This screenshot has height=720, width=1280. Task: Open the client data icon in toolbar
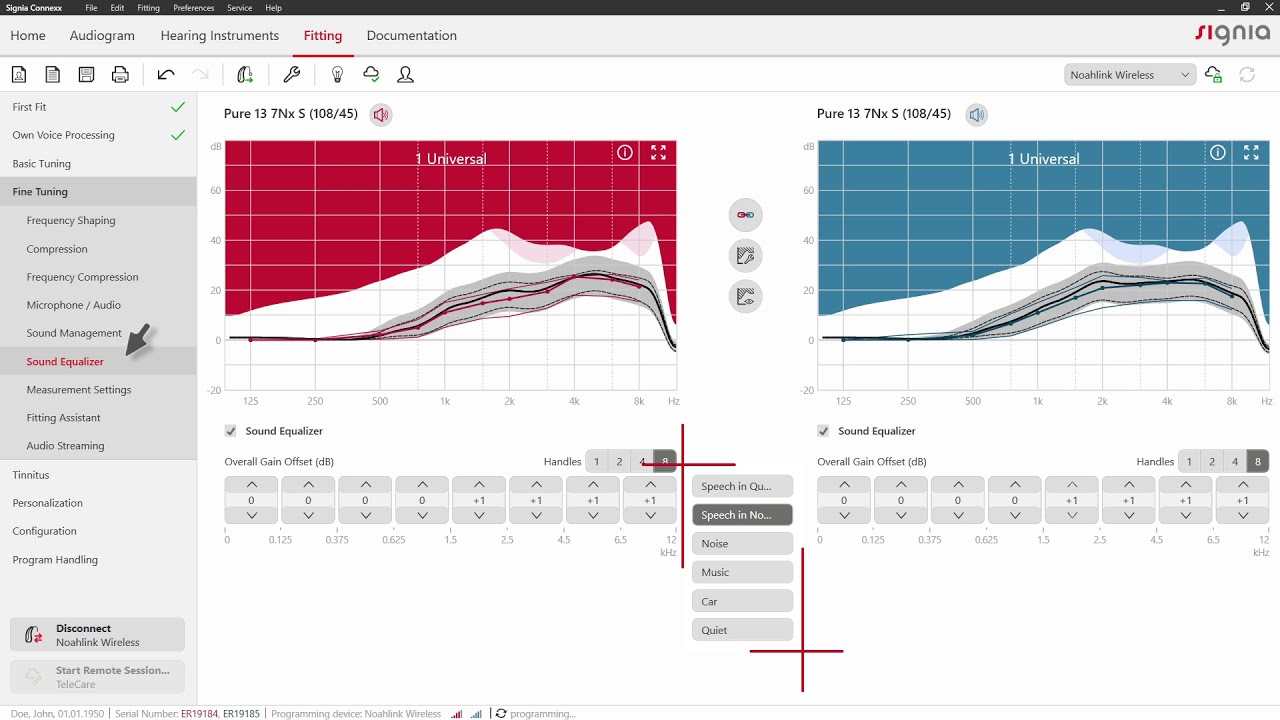19,75
